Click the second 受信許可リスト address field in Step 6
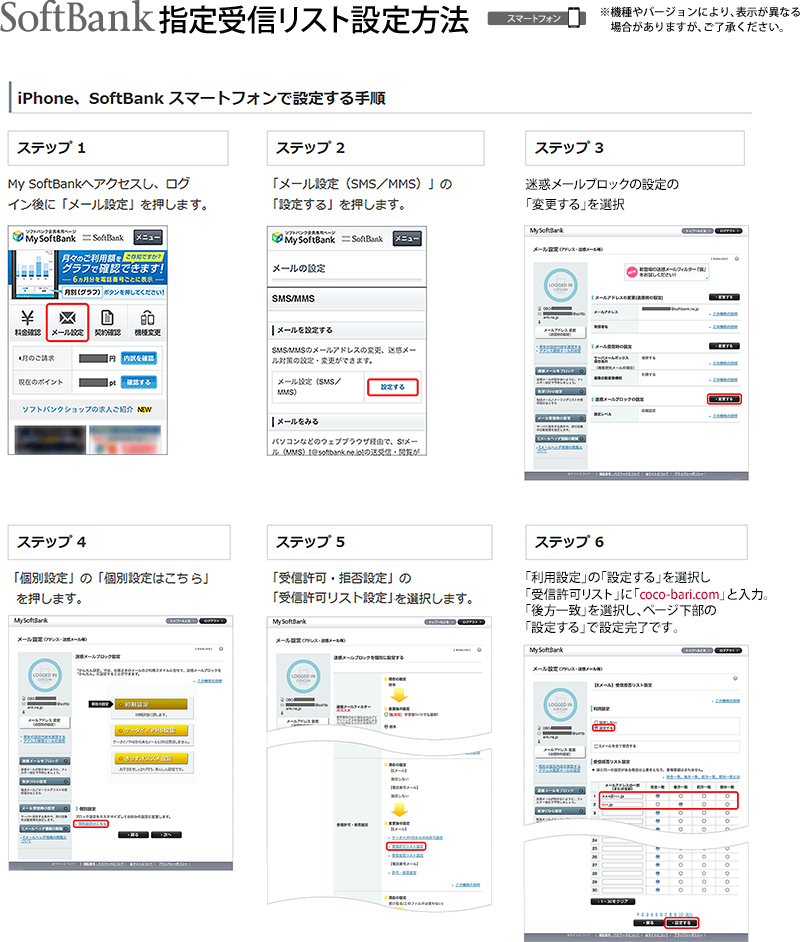Viewport: 800px width, 942px height. 622,804
